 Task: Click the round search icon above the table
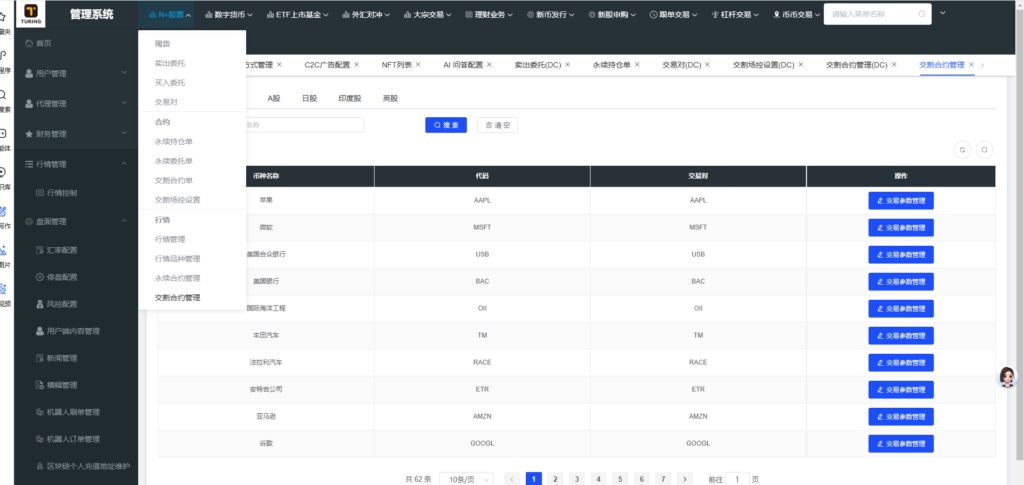(985, 150)
